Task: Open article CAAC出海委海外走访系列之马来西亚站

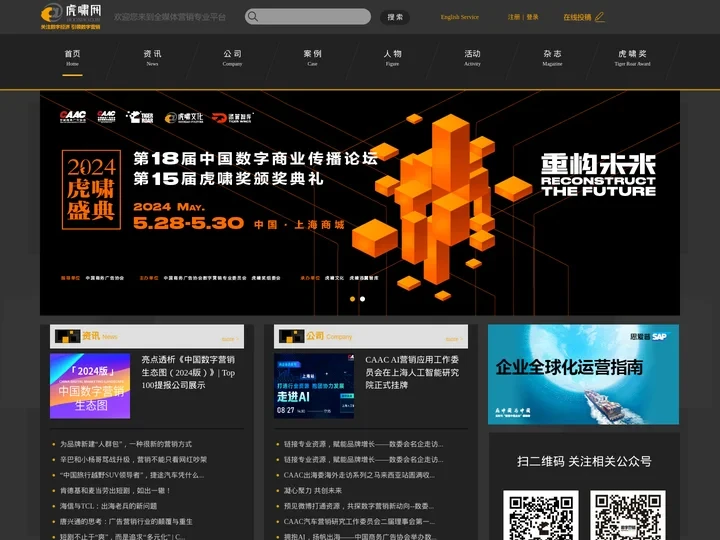Action: coord(359,475)
